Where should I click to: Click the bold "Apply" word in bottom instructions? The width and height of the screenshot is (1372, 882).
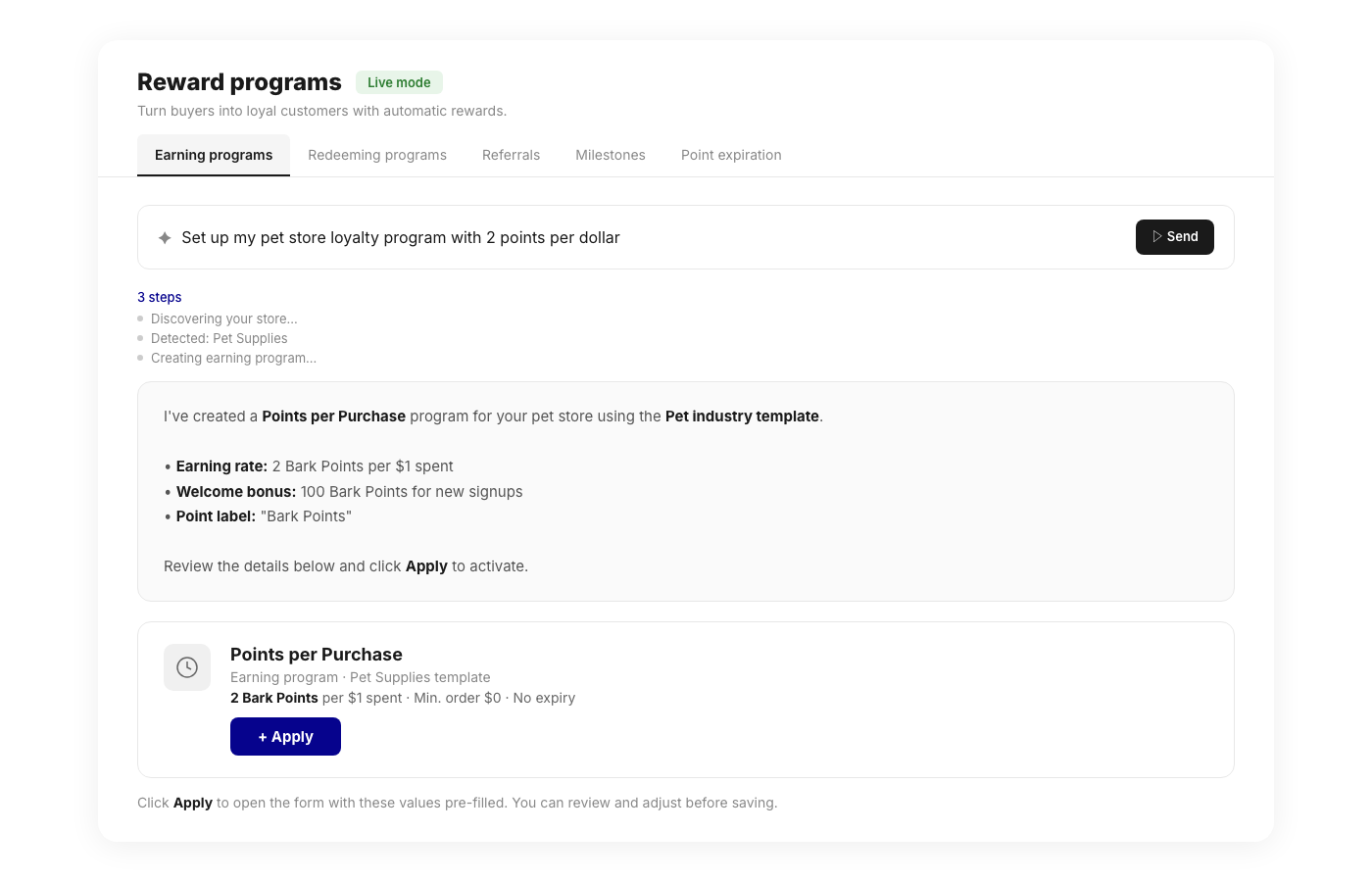[x=192, y=803]
